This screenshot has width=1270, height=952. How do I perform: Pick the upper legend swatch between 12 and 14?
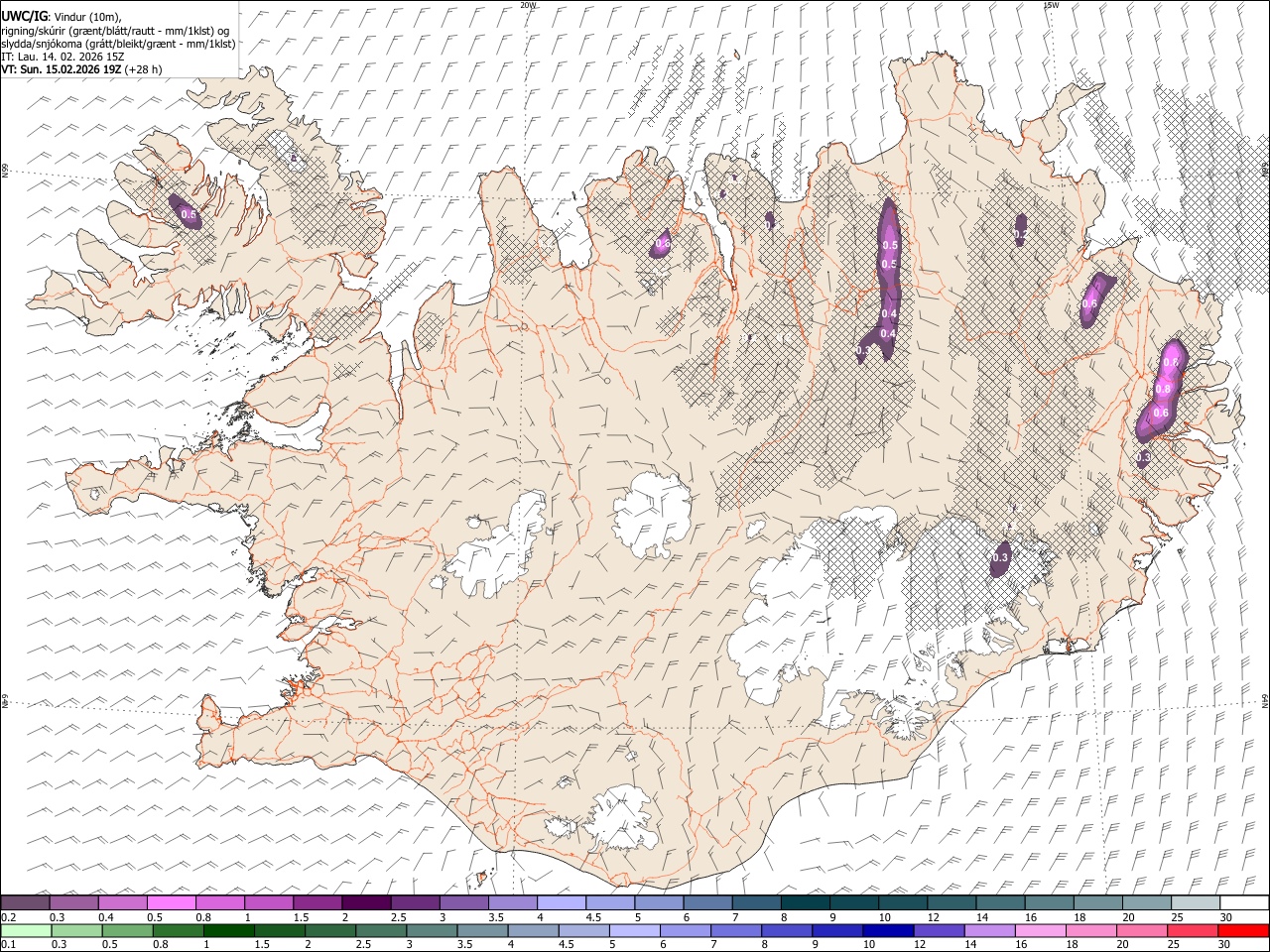tap(952, 902)
